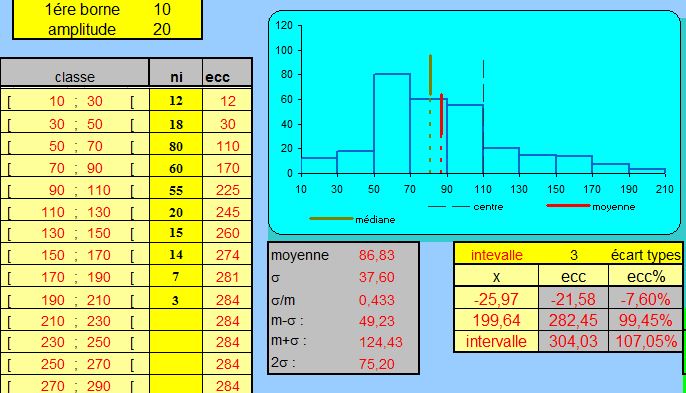Click ecc value 260
686x393 pixels.
[228, 233]
